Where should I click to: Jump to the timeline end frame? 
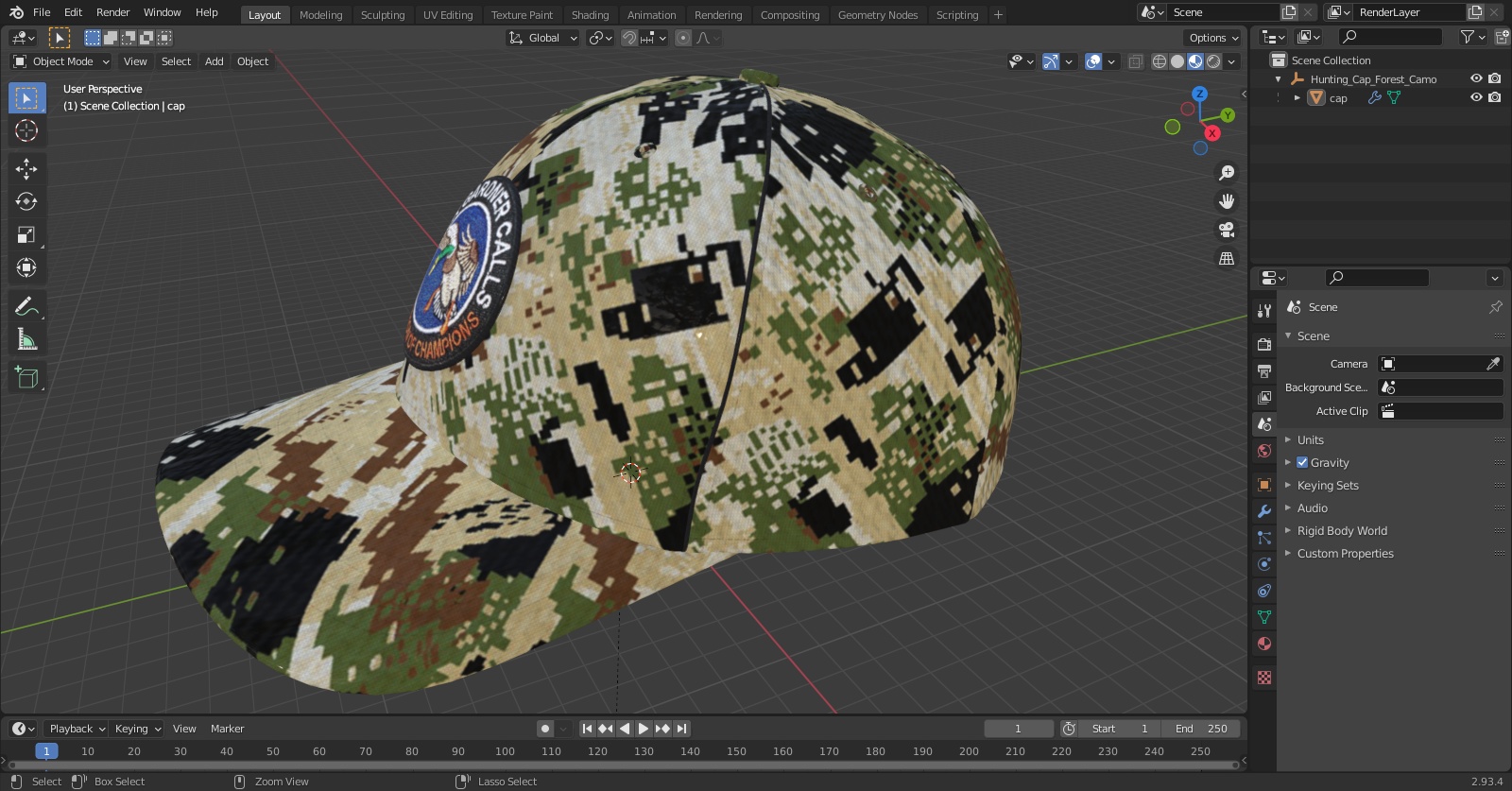tap(681, 729)
